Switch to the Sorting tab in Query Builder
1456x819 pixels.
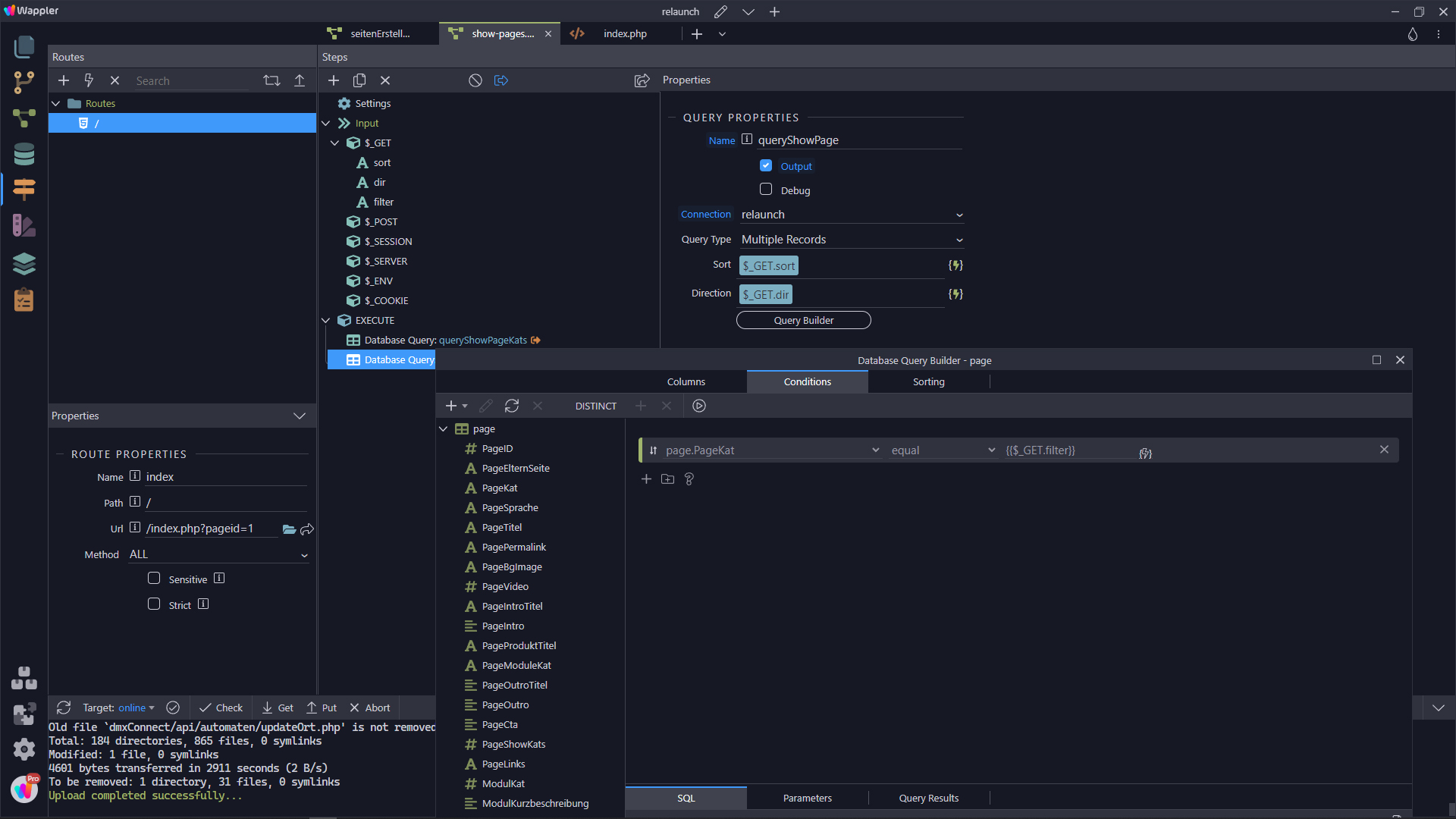tap(928, 381)
